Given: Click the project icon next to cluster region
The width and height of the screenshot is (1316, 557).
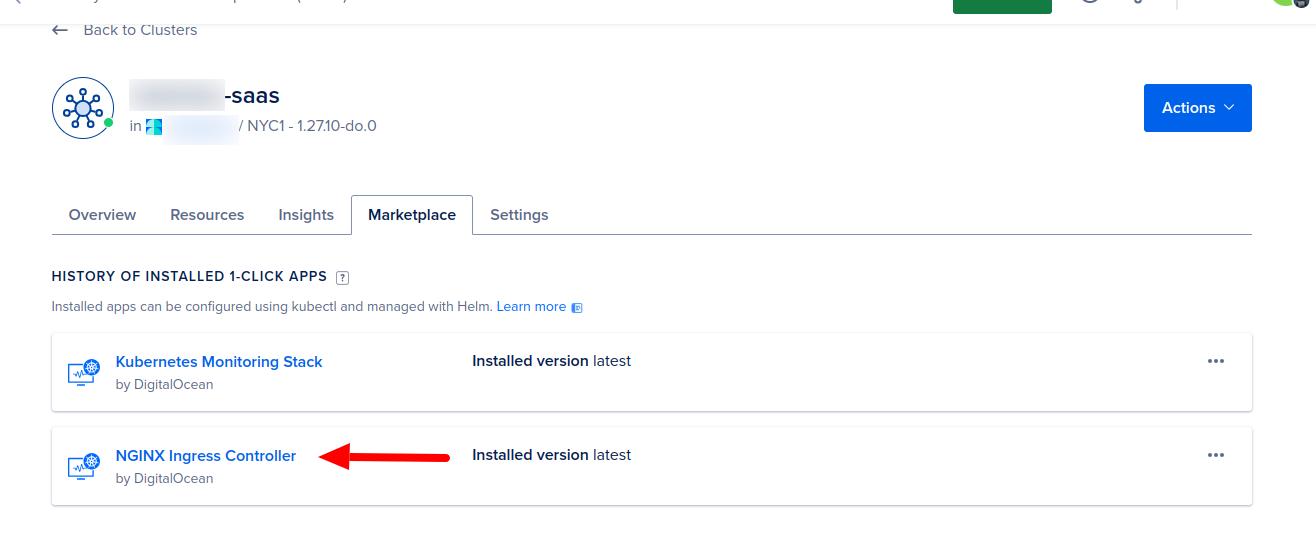Looking at the screenshot, I should [154, 126].
